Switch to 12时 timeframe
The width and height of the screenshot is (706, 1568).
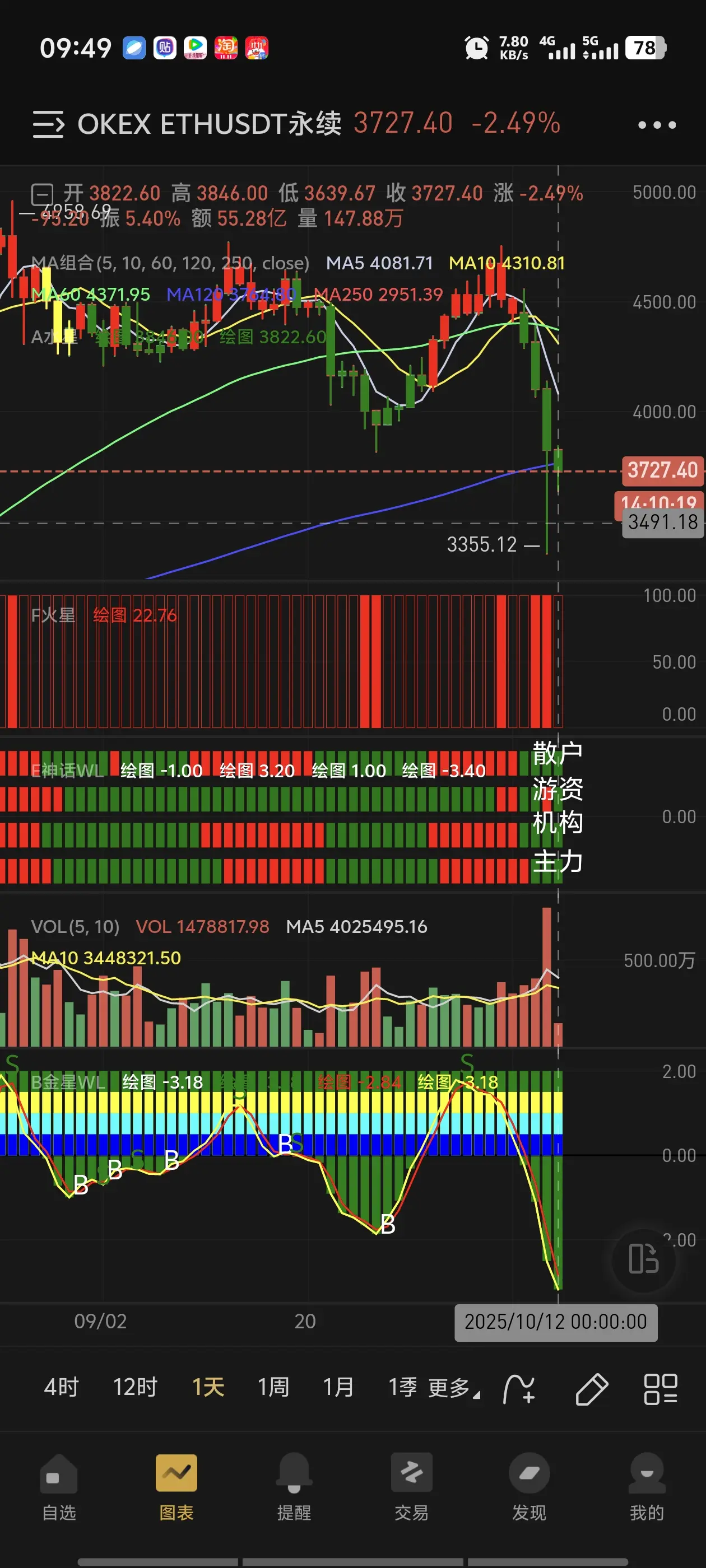pyautogui.click(x=135, y=1387)
